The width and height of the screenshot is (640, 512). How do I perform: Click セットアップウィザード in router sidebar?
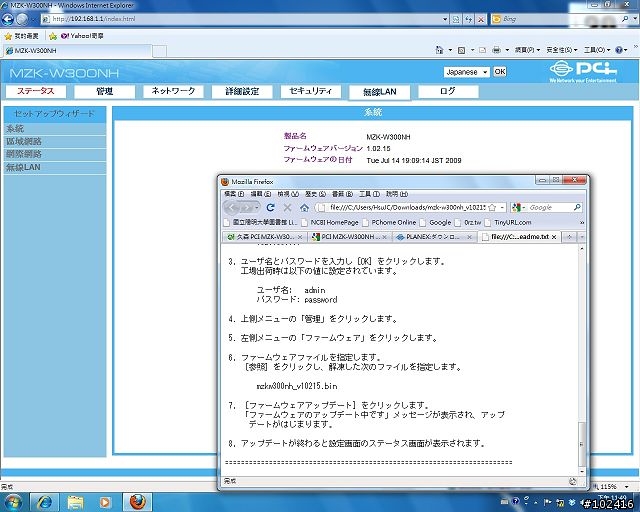click(55, 114)
